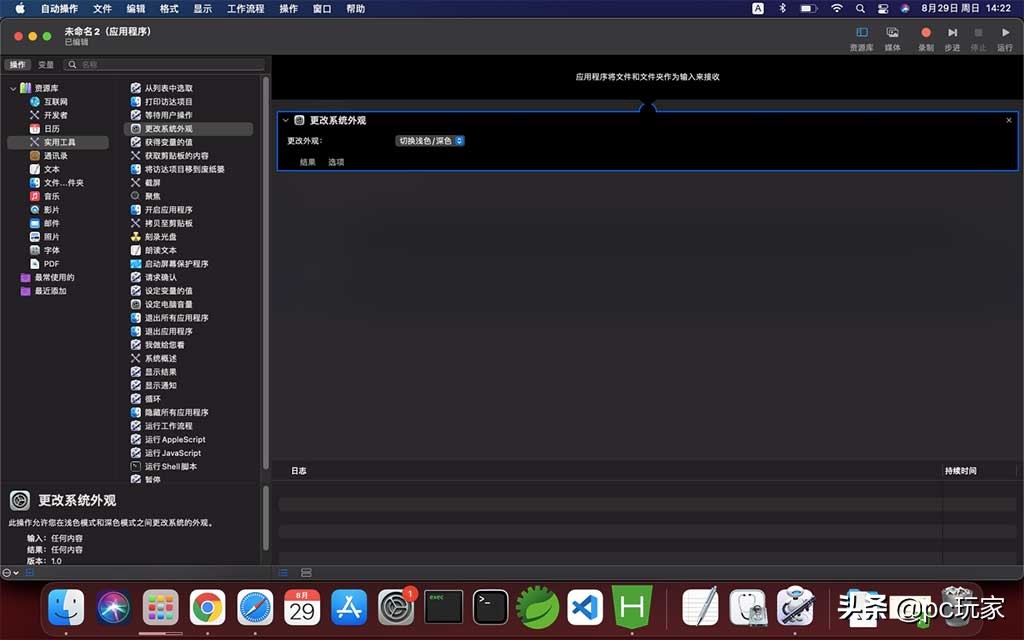Open Visual Studio Code from the Dock
1024x640 pixels.
pyautogui.click(x=585, y=607)
